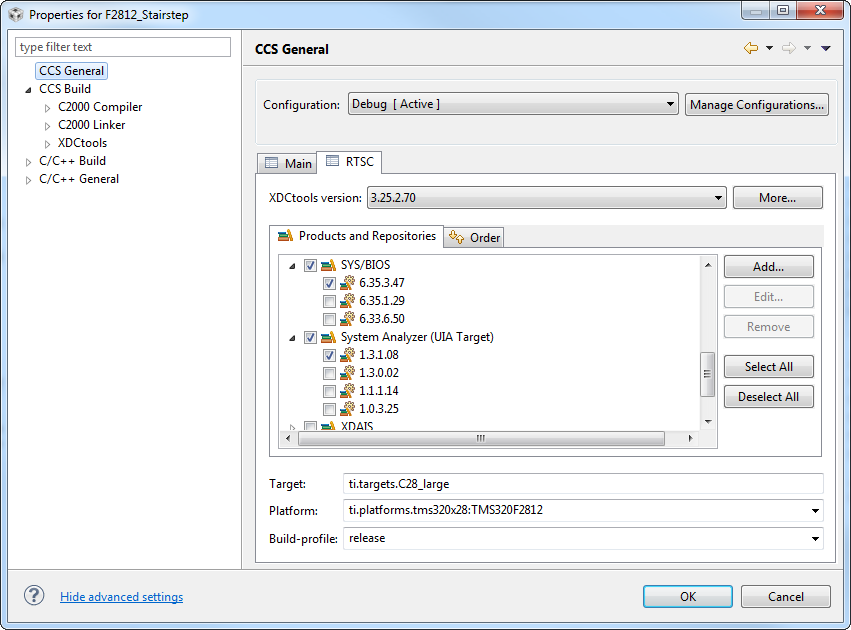Click the back navigation arrow icon
Image resolution: width=851 pixels, height=630 pixels.
point(751,48)
